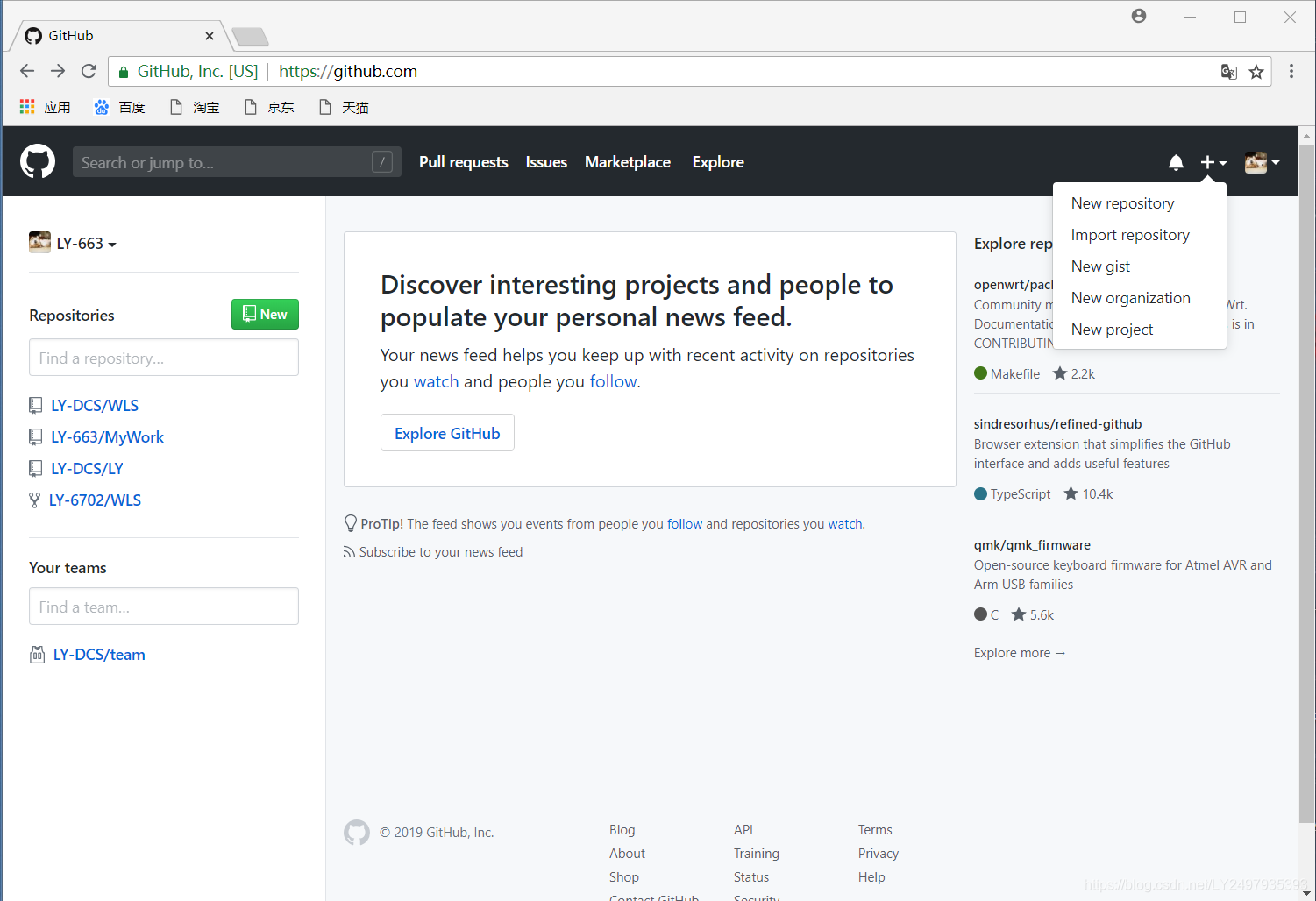Open the Training footer link
The image size is (1316, 901).
click(757, 854)
